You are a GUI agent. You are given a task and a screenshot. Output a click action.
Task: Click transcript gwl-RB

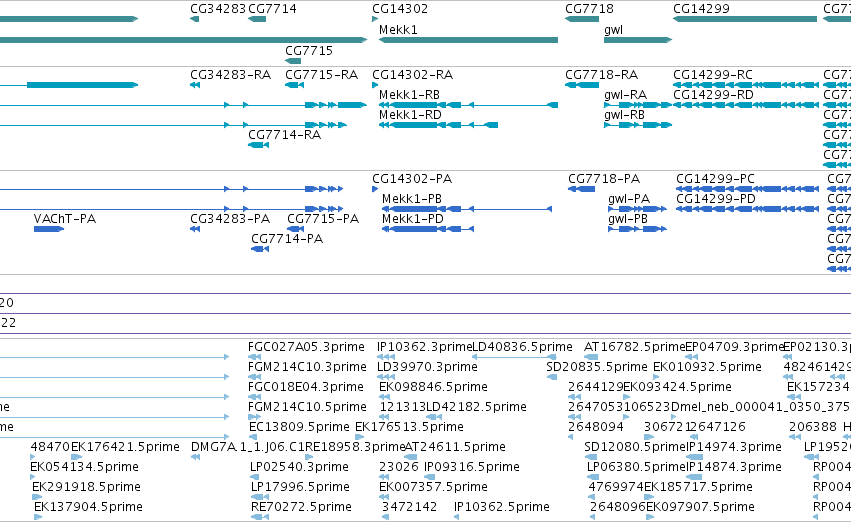click(624, 115)
